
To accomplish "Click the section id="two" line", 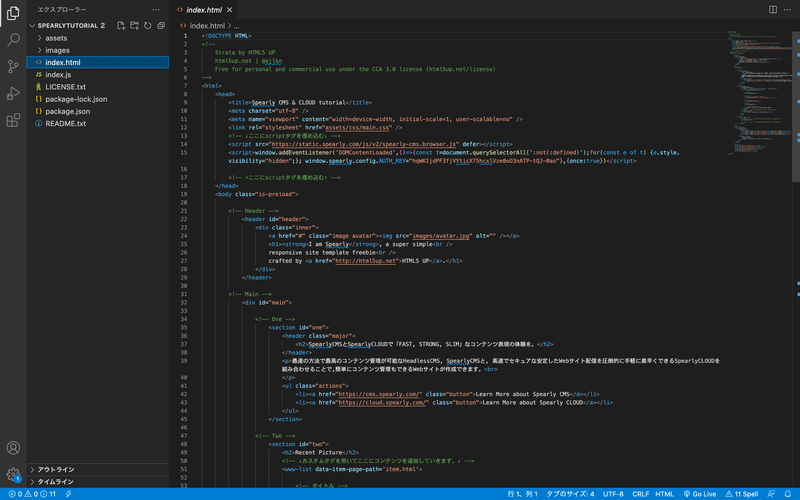I will 299,444.
